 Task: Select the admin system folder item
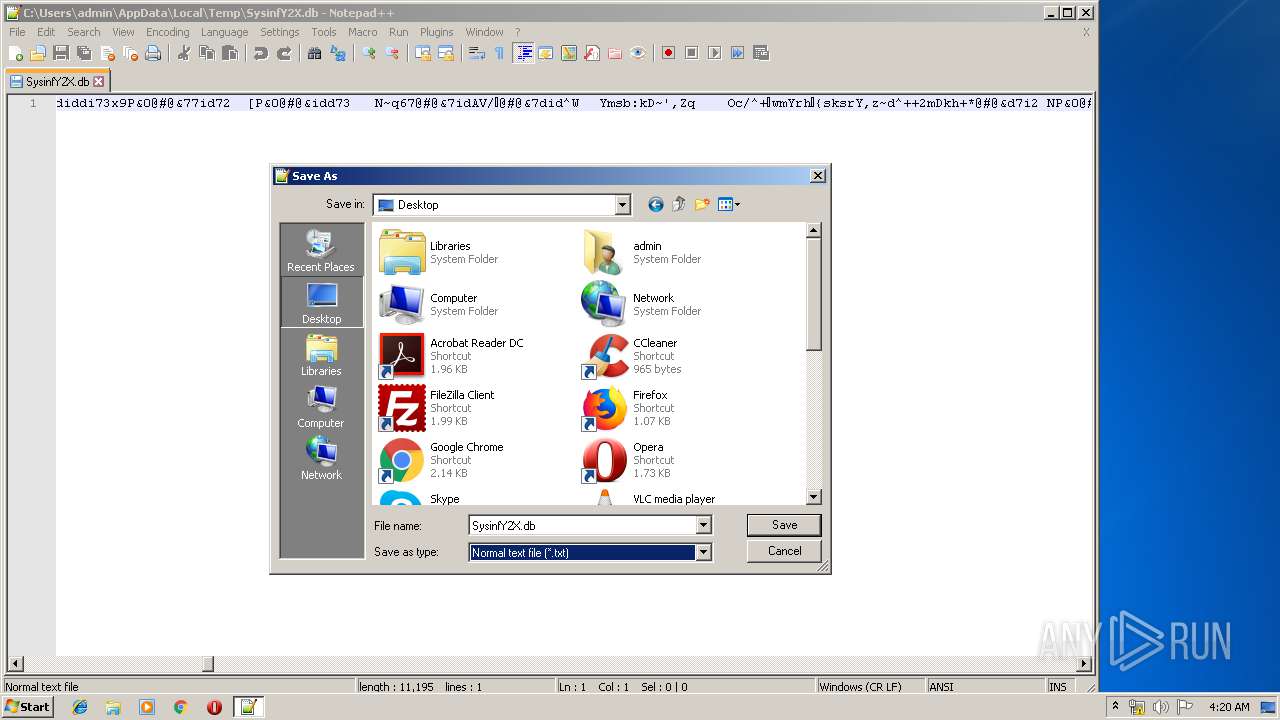(641, 252)
